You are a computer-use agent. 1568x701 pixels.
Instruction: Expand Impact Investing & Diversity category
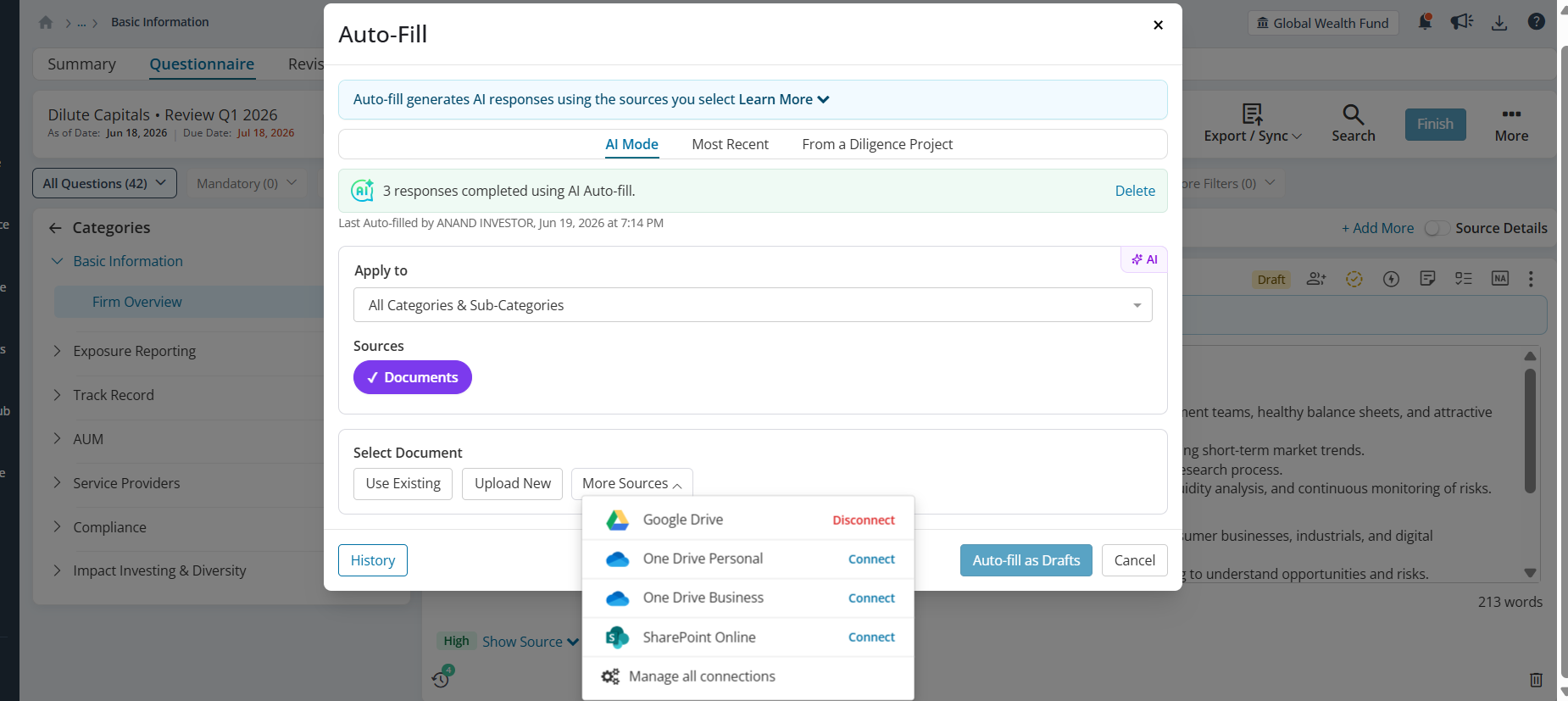(x=57, y=570)
